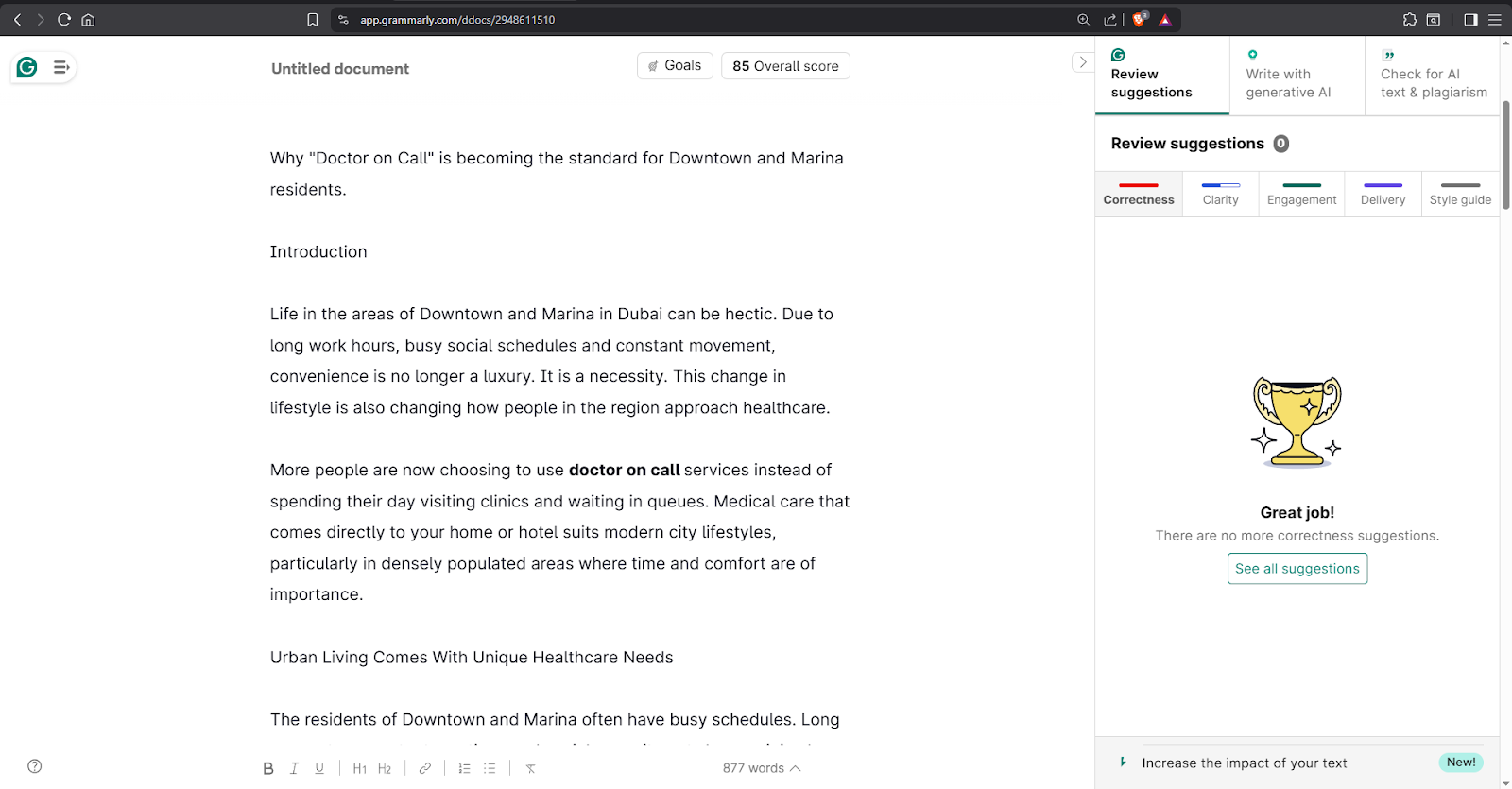Toggle bold formatting in the editor toolbar
Image resolution: width=1512 pixels, height=789 pixels.
[x=268, y=768]
